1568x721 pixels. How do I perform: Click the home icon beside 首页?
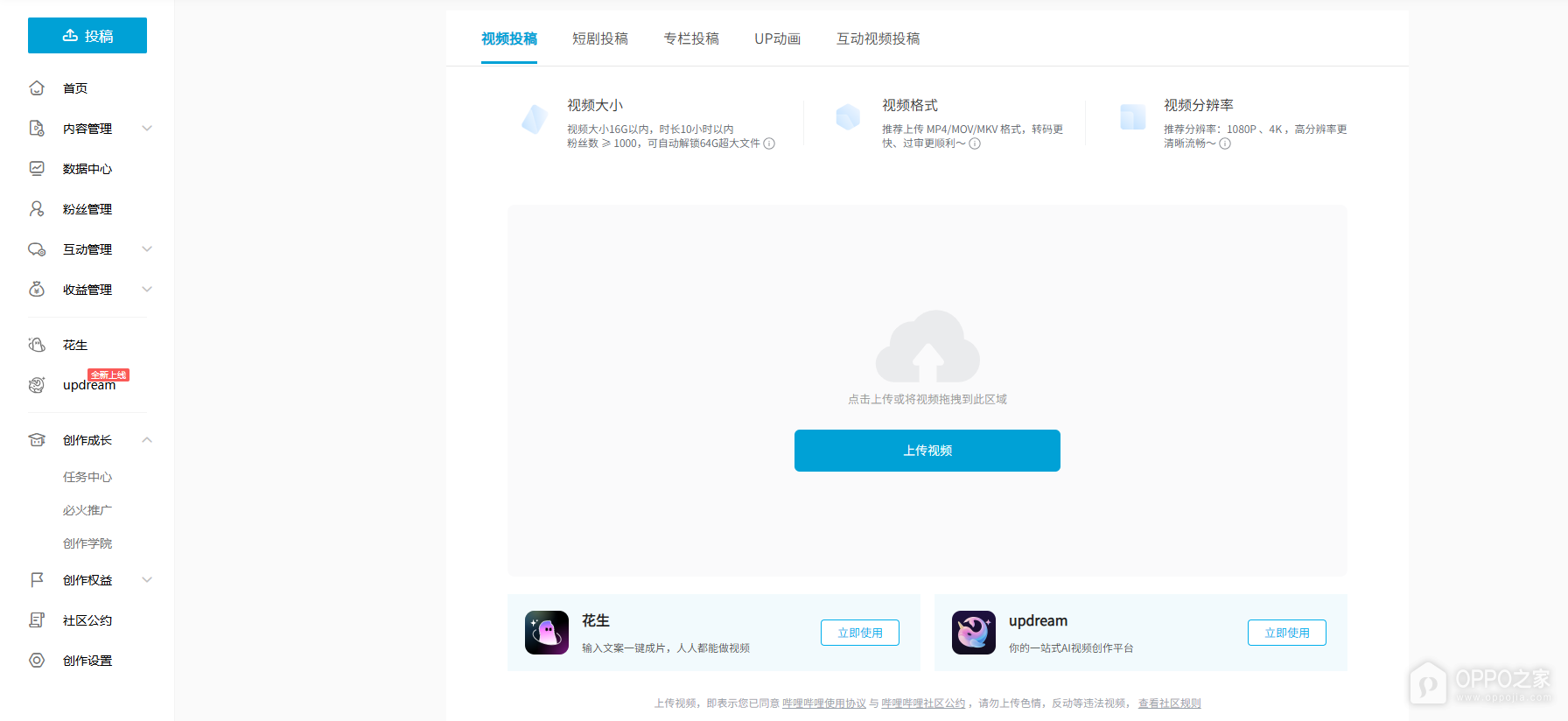click(37, 87)
